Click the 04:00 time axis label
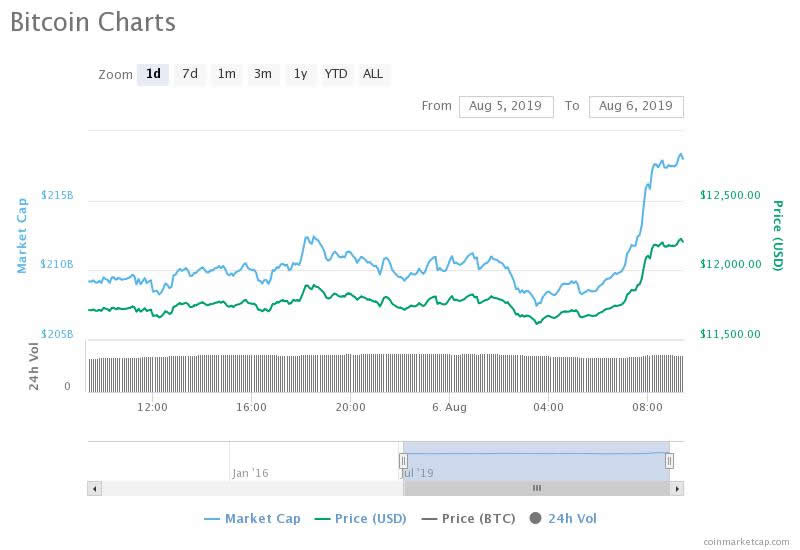The image size is (800, 550). tap(548, 407)
